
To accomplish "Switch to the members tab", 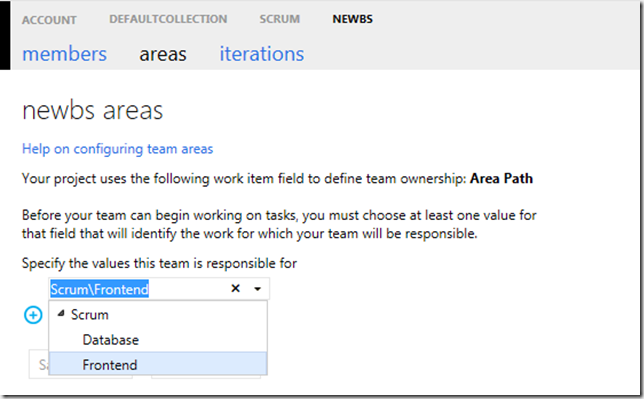I will click(64, 54).
